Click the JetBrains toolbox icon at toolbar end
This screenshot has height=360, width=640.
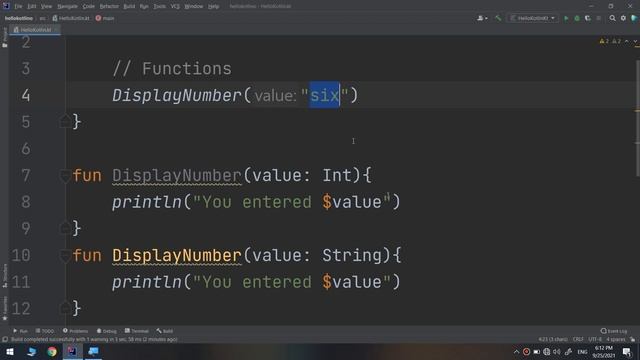pos(634,18)
